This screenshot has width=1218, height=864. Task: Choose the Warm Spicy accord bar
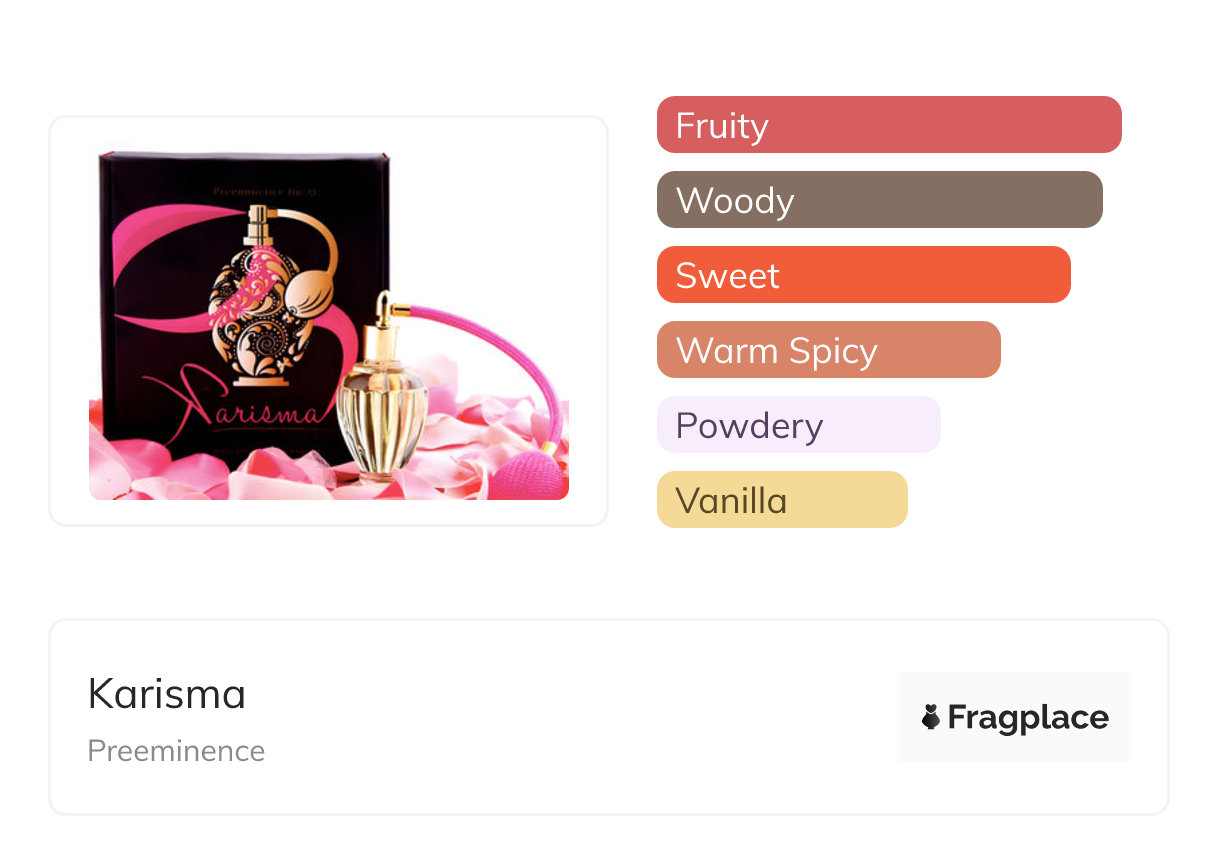(x=828, y=350)
